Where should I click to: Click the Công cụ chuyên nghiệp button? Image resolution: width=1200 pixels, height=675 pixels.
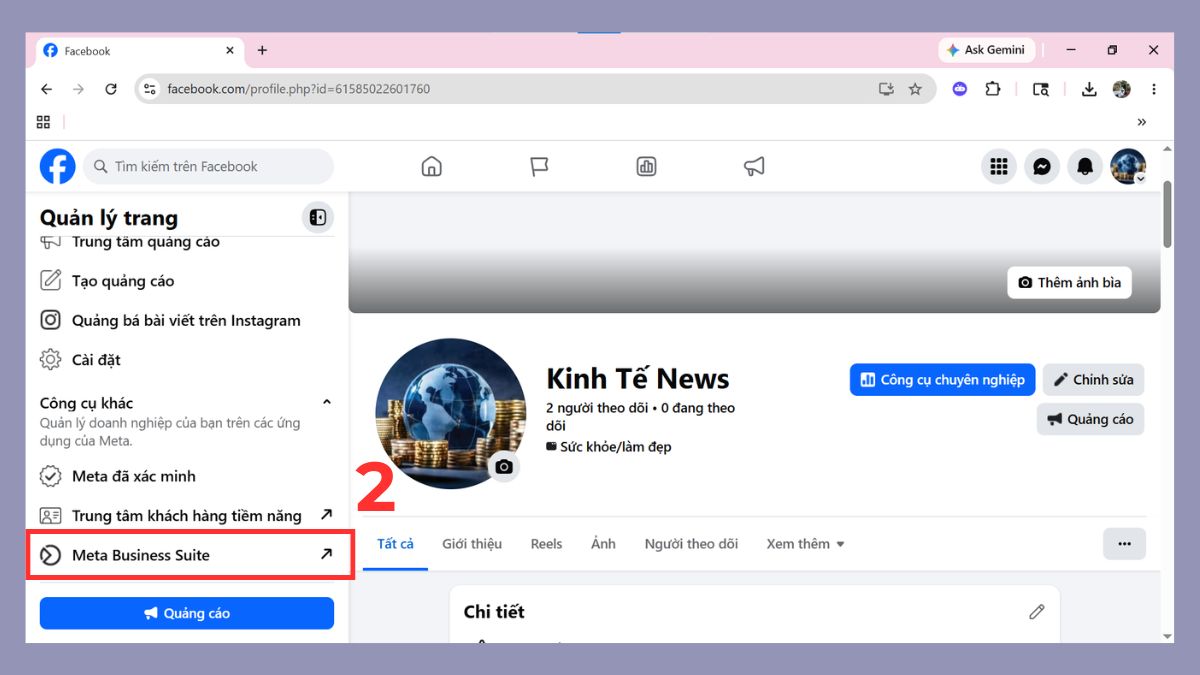[942, 380]
